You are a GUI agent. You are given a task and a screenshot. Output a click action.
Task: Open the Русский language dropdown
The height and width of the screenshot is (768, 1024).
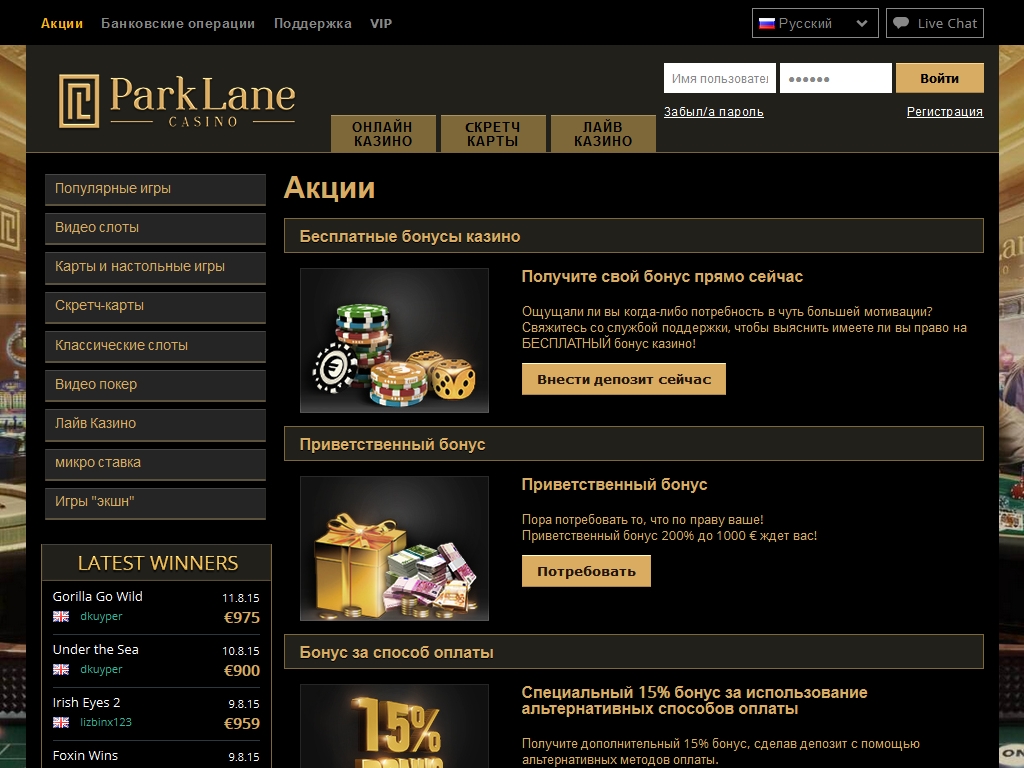pyautogui.click(x=815, y=23)
